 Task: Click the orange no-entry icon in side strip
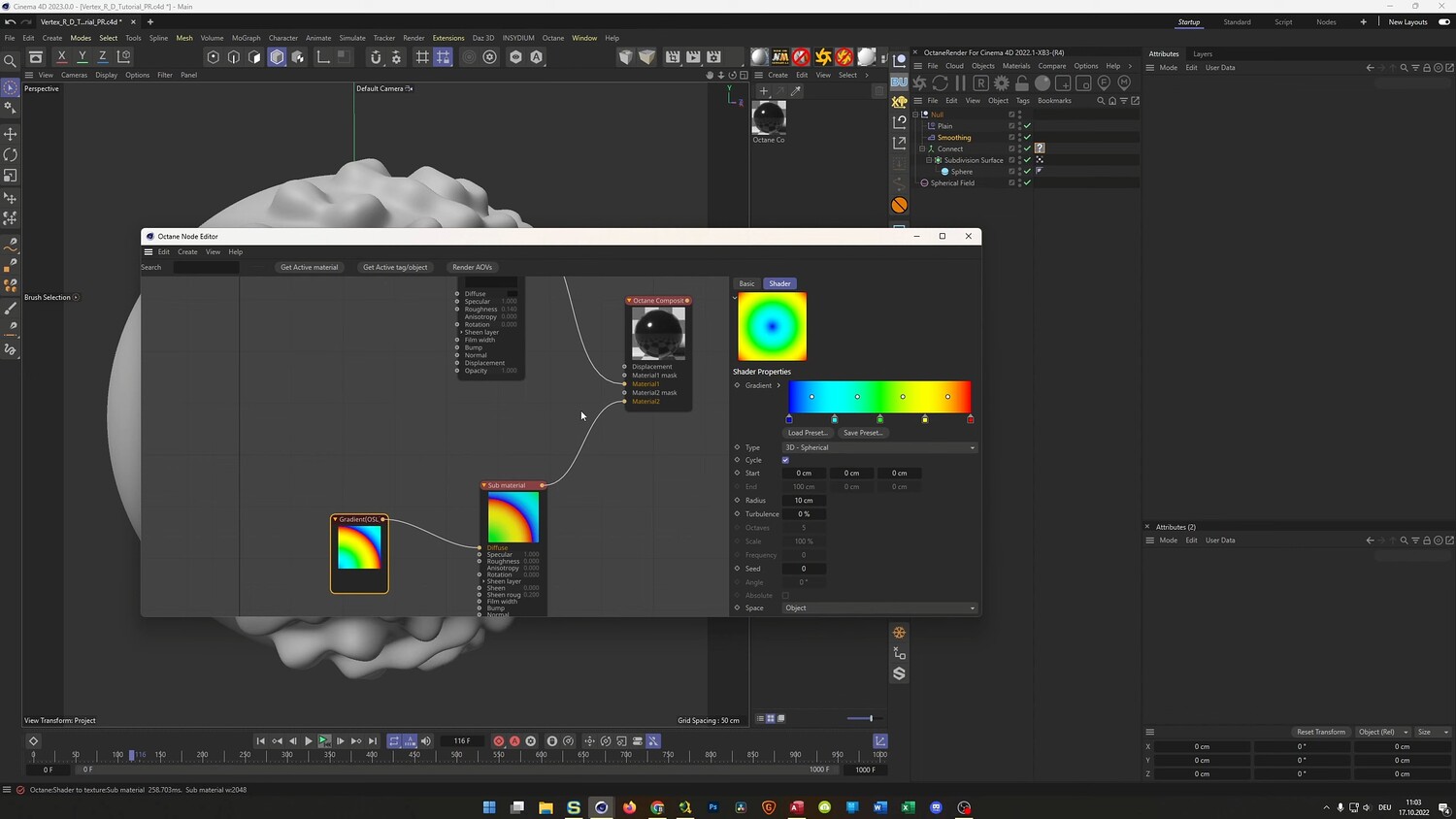coord(900,205)
